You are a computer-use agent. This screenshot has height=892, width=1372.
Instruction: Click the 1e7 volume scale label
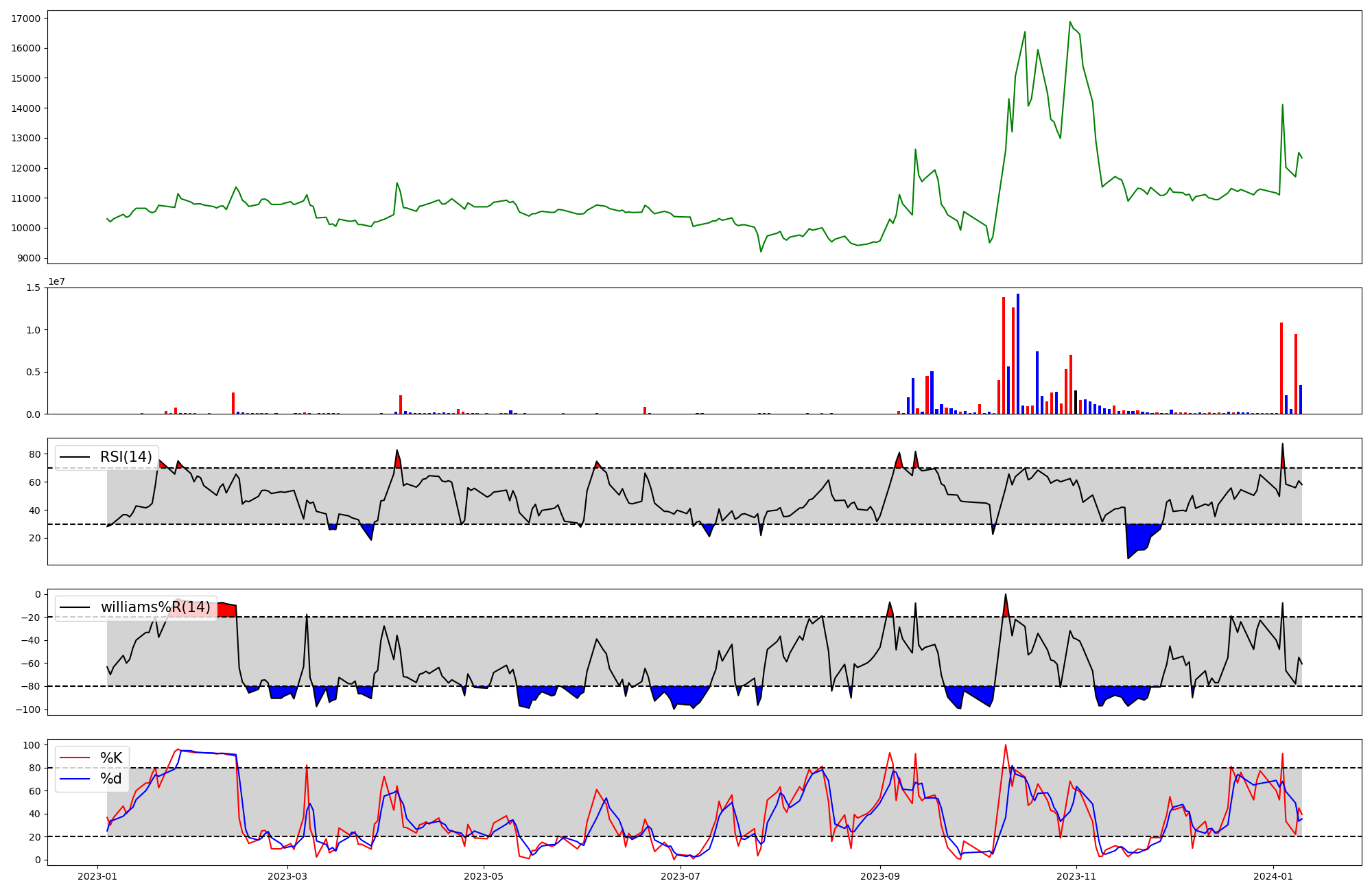pos(56,281)
